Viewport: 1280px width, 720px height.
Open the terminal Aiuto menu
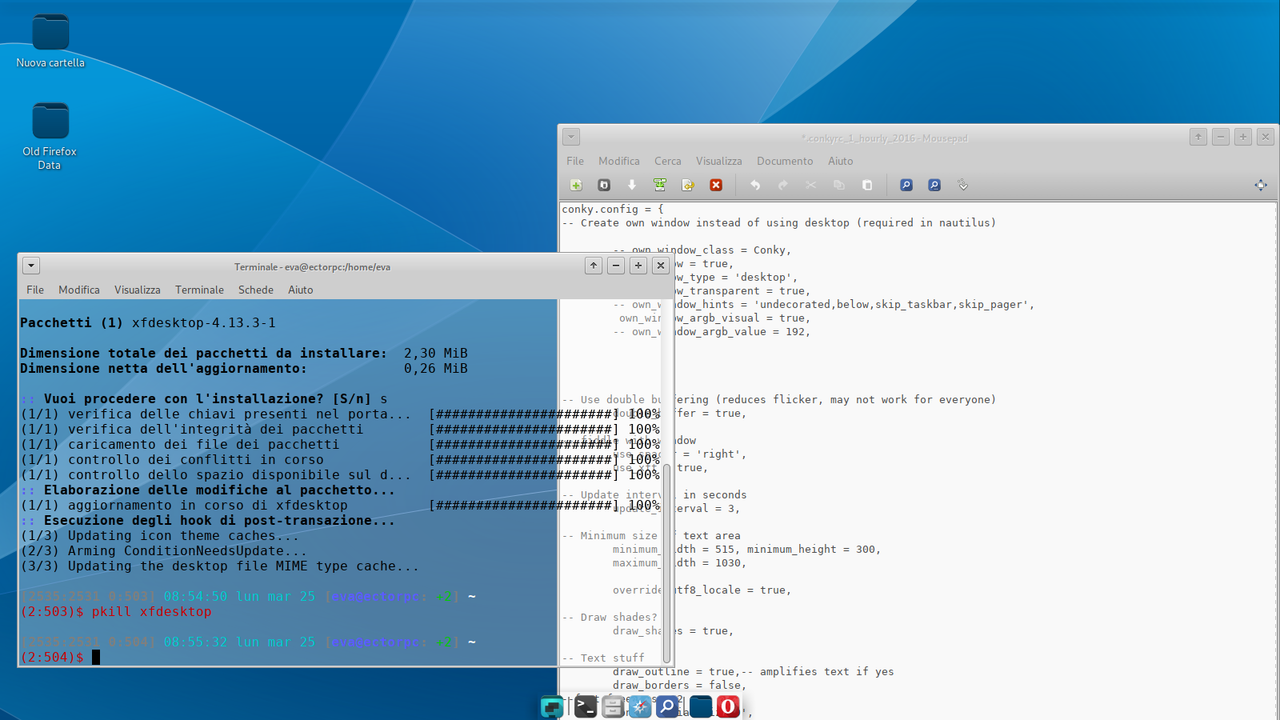[301, 290]
